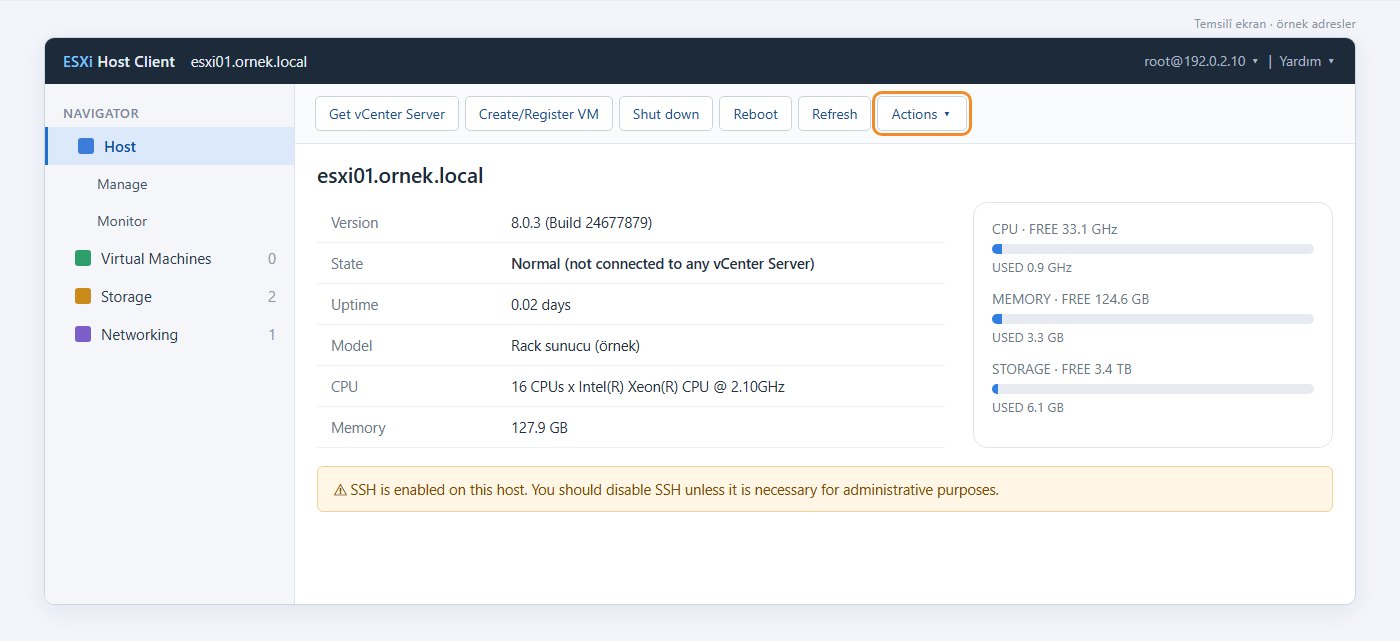Click esxi01.ornek.local in the header bar
This screenshot has width=1400, height=641.
[249, 61]
